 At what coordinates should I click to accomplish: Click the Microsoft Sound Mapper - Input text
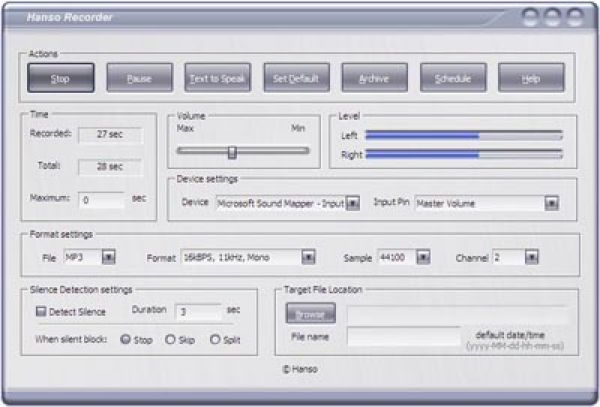(281, 204)
